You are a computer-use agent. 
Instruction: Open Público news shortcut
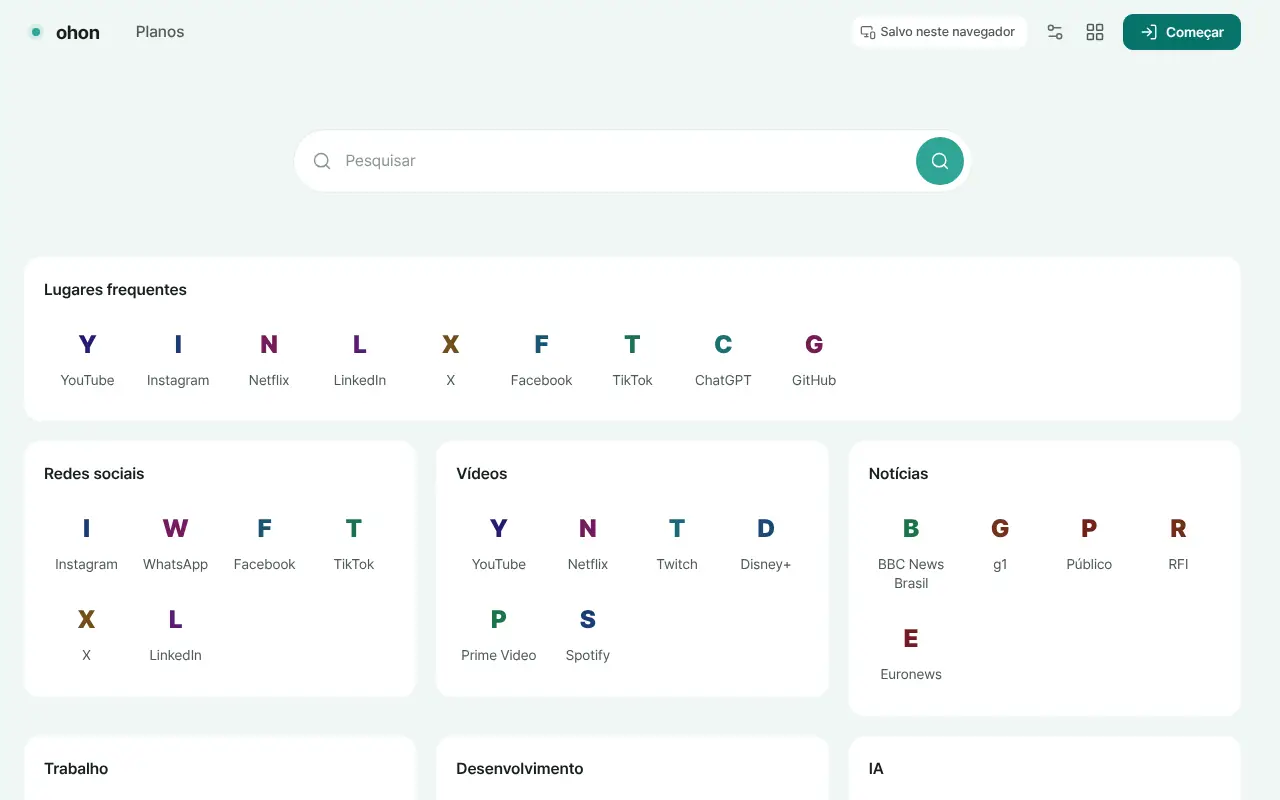click(1089, 544)
